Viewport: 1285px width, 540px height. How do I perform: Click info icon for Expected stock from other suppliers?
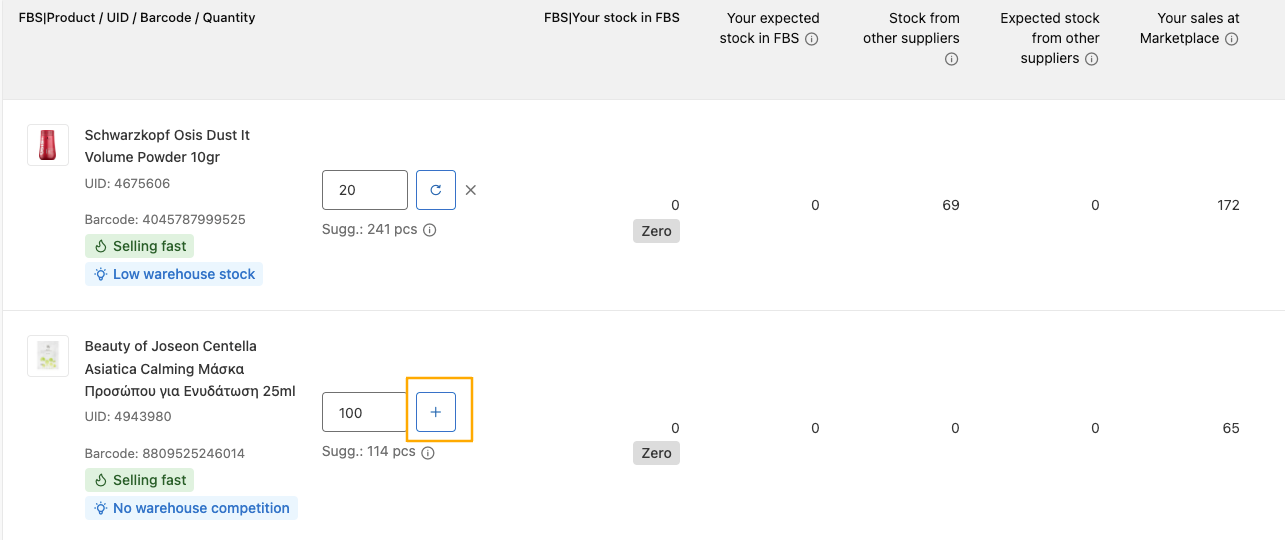pyautogui.click(x=1092, y=59)
